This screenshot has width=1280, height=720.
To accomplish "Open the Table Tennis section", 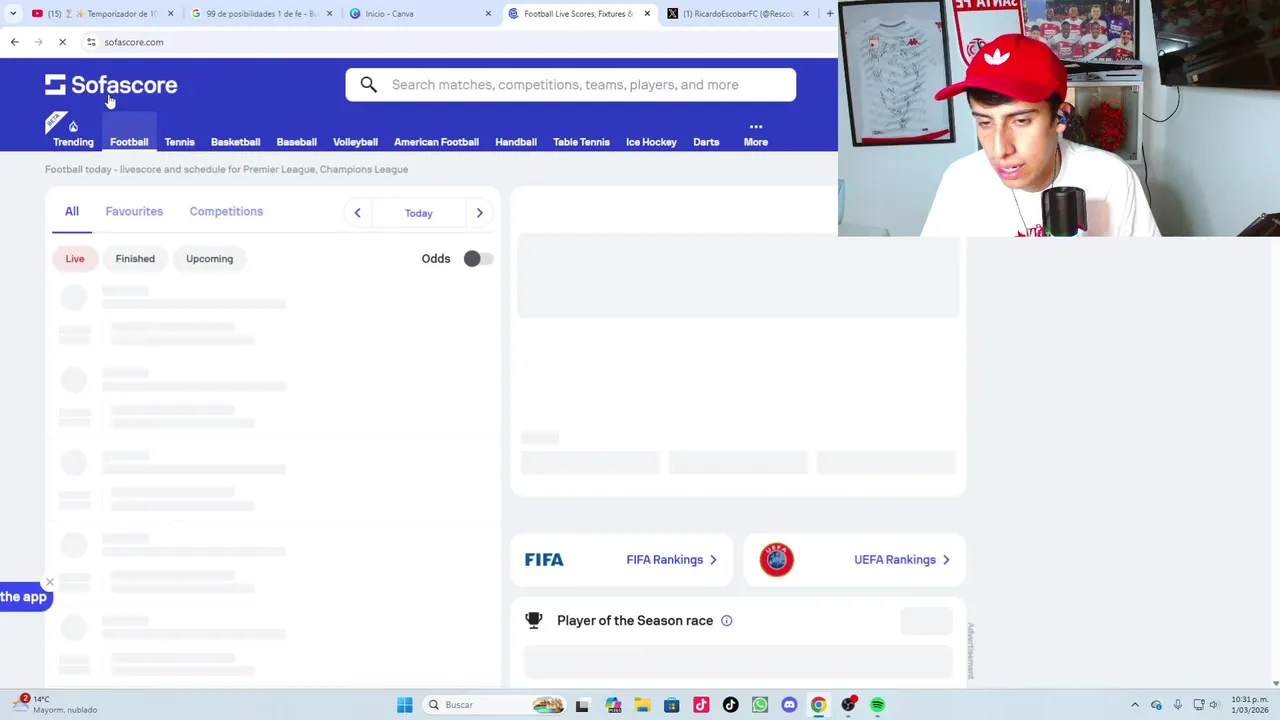I will point(581,142).
